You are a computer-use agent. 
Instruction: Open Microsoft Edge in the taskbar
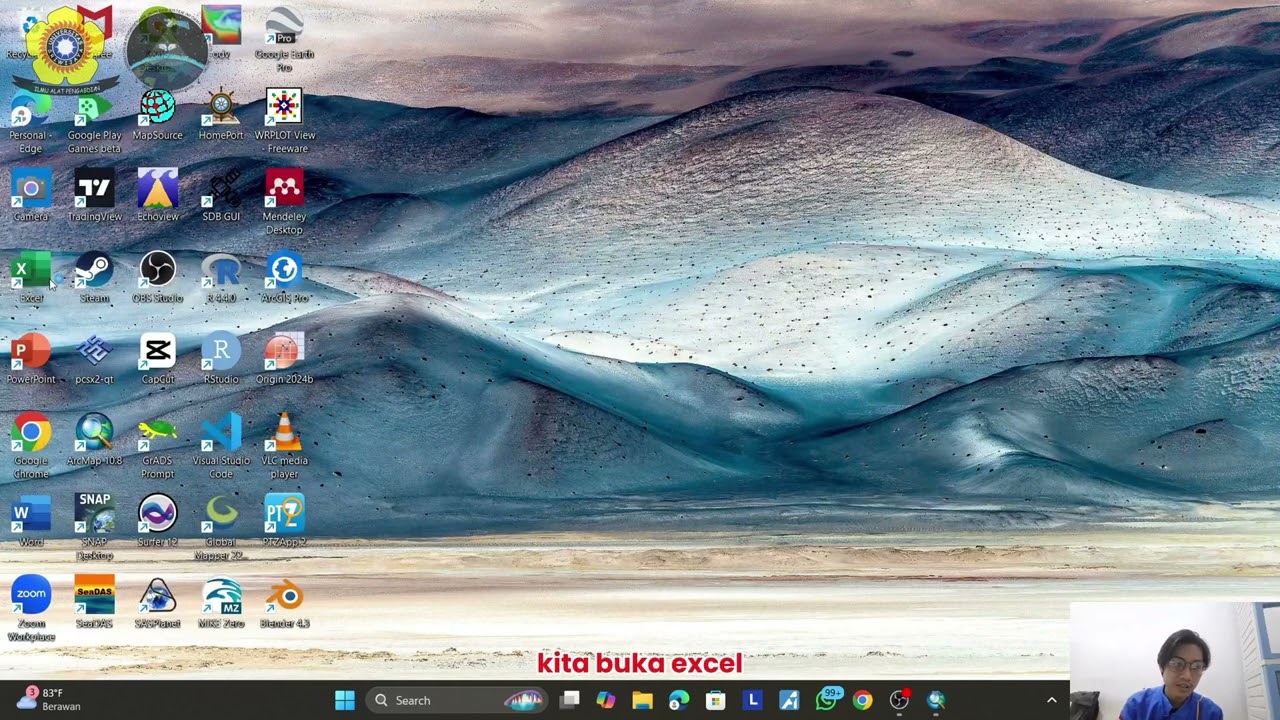point(679,700)
